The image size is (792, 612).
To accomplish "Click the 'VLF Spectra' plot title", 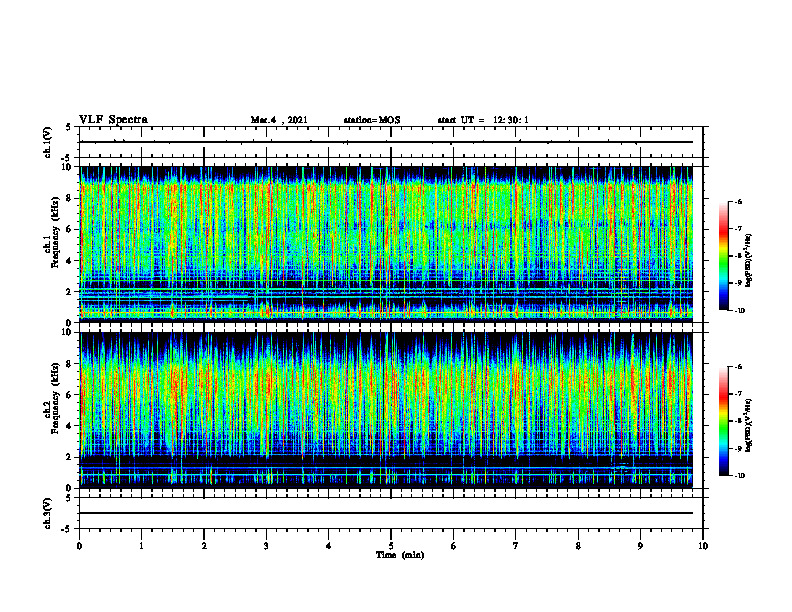I will (x=113, y=120).
